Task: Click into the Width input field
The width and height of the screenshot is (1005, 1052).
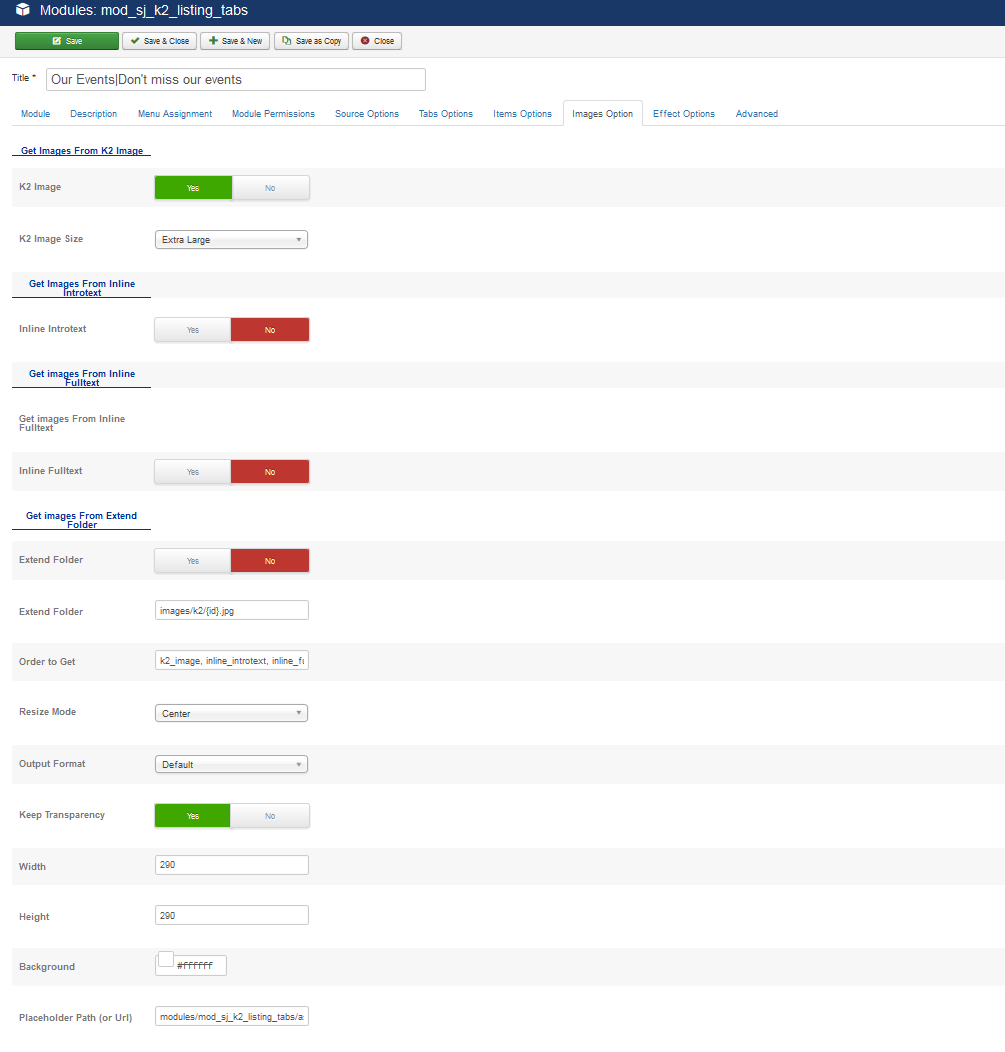Action: pos(231,865)
